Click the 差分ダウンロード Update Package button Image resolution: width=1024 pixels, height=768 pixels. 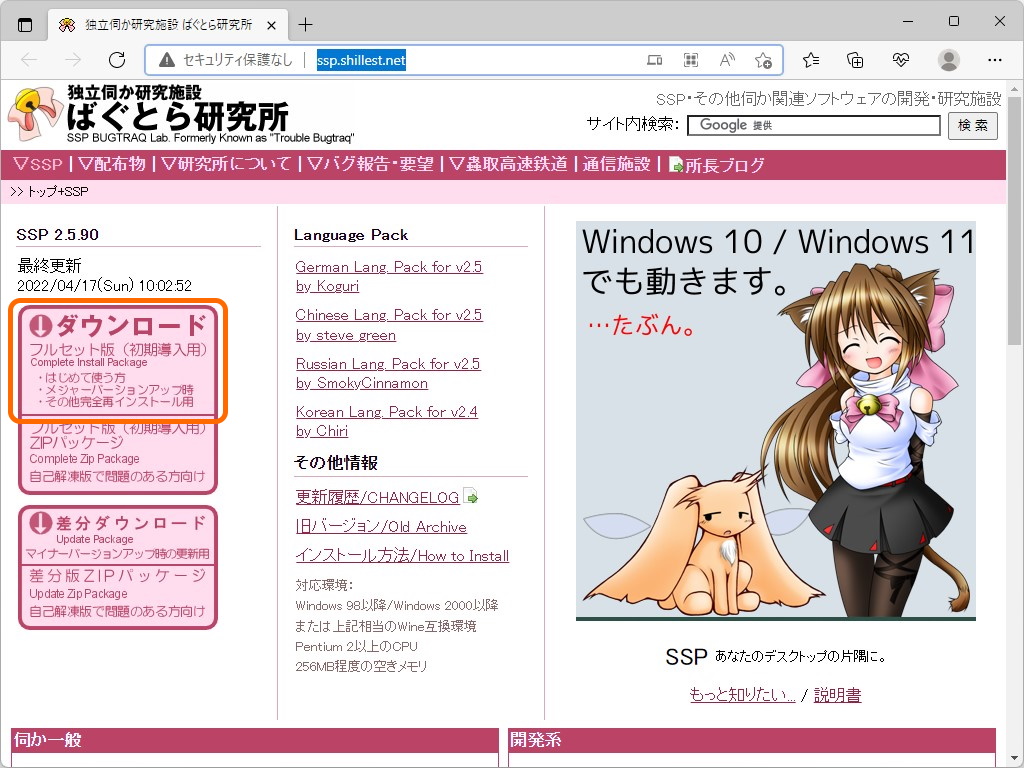click(x=118, y=535)
